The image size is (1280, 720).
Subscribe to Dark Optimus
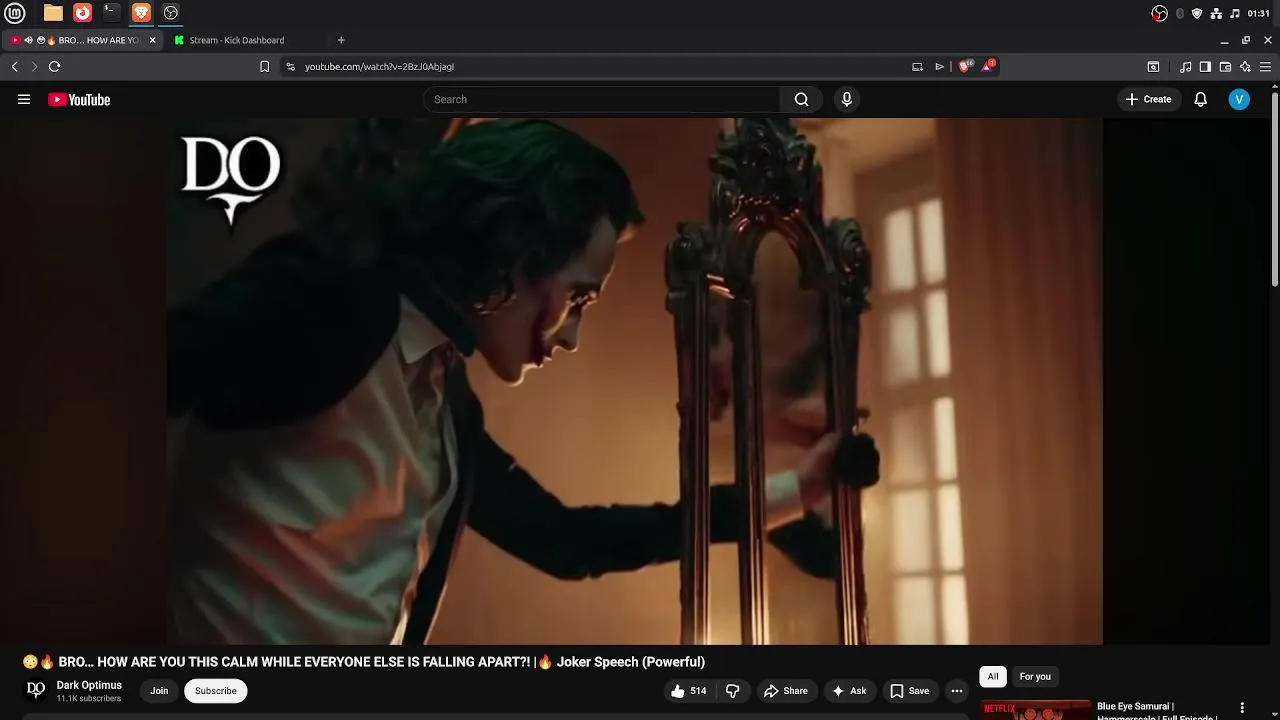pyautogui.click(x=216, y=691)
